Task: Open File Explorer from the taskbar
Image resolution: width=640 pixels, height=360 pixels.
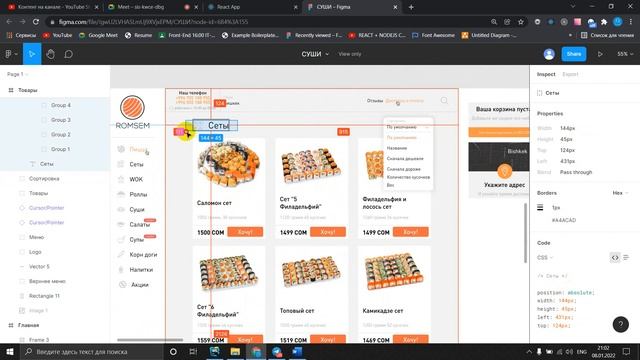Action: (235, 351)
